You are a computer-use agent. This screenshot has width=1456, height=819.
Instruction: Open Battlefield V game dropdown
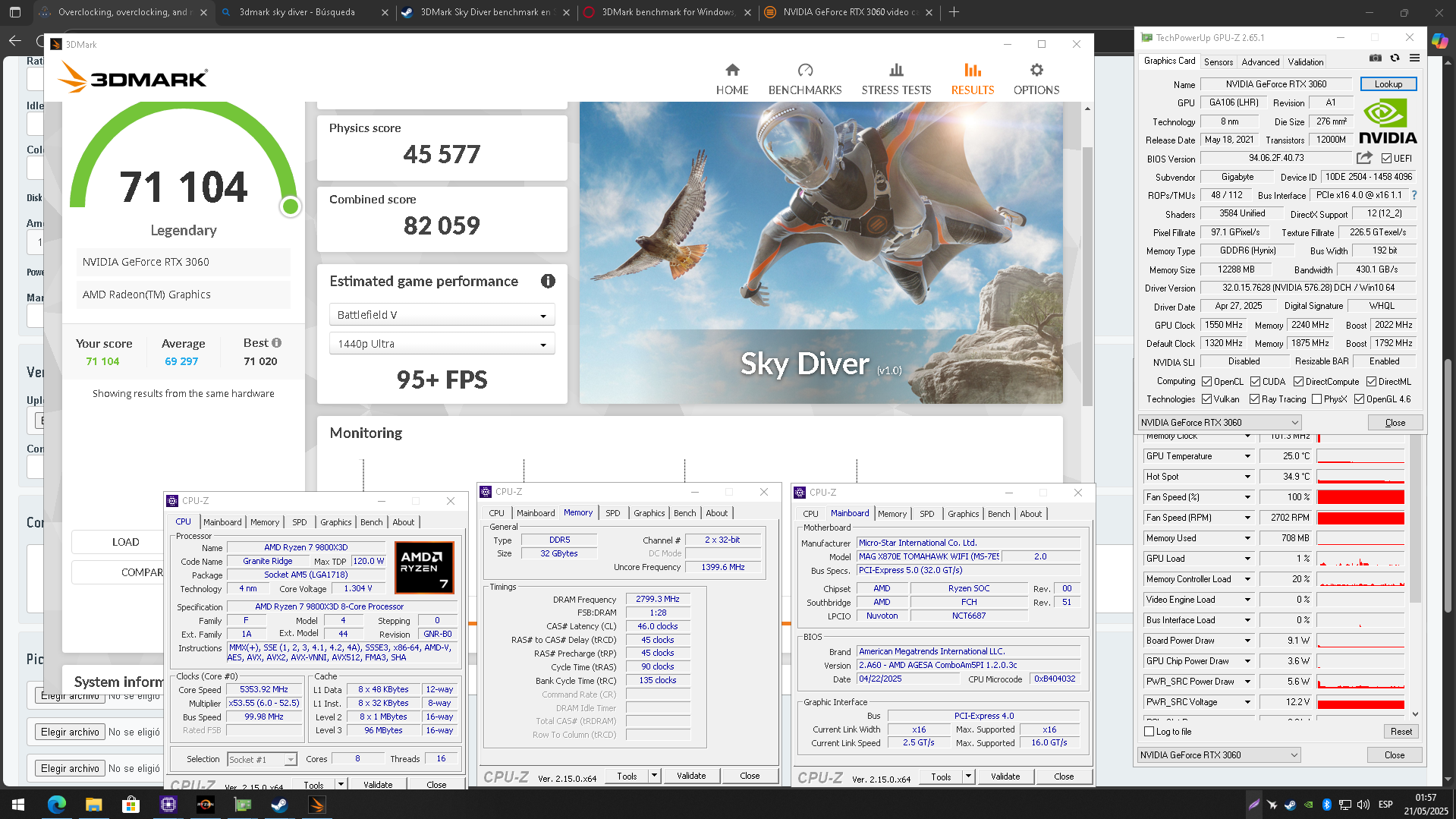[x=442, y=315]
